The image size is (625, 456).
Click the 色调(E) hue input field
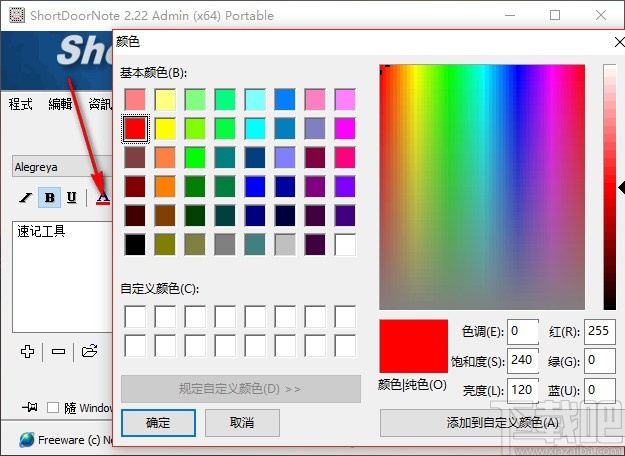click(523, 331)
